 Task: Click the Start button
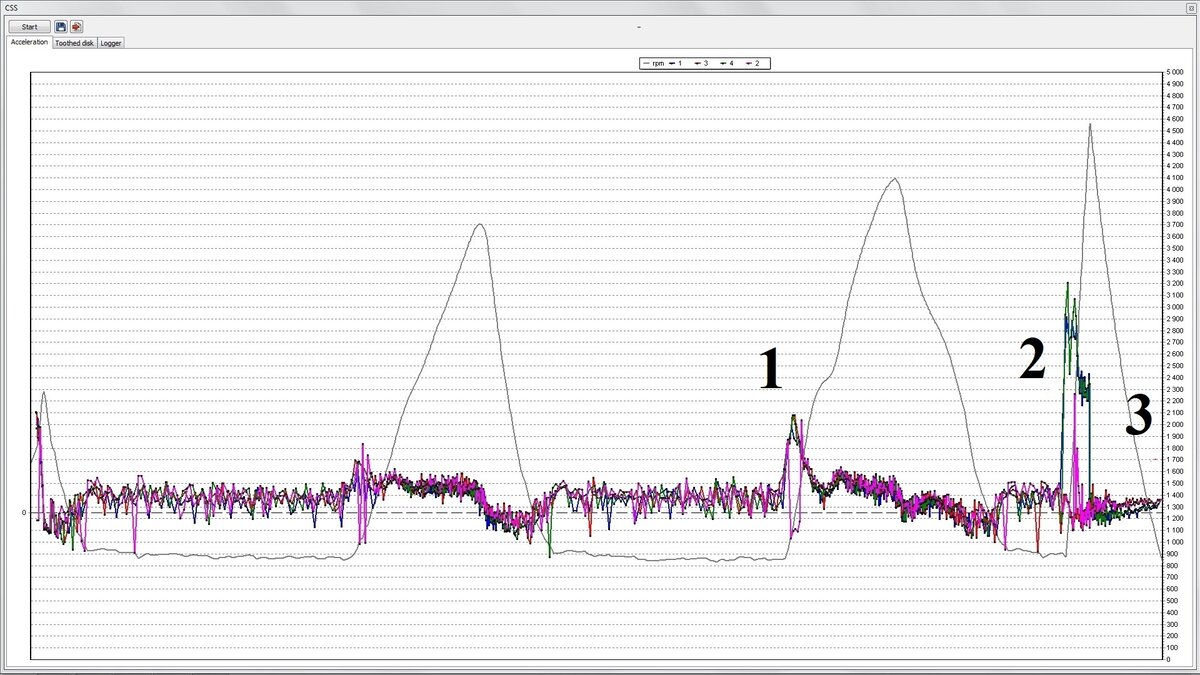[x=29, y=27]
